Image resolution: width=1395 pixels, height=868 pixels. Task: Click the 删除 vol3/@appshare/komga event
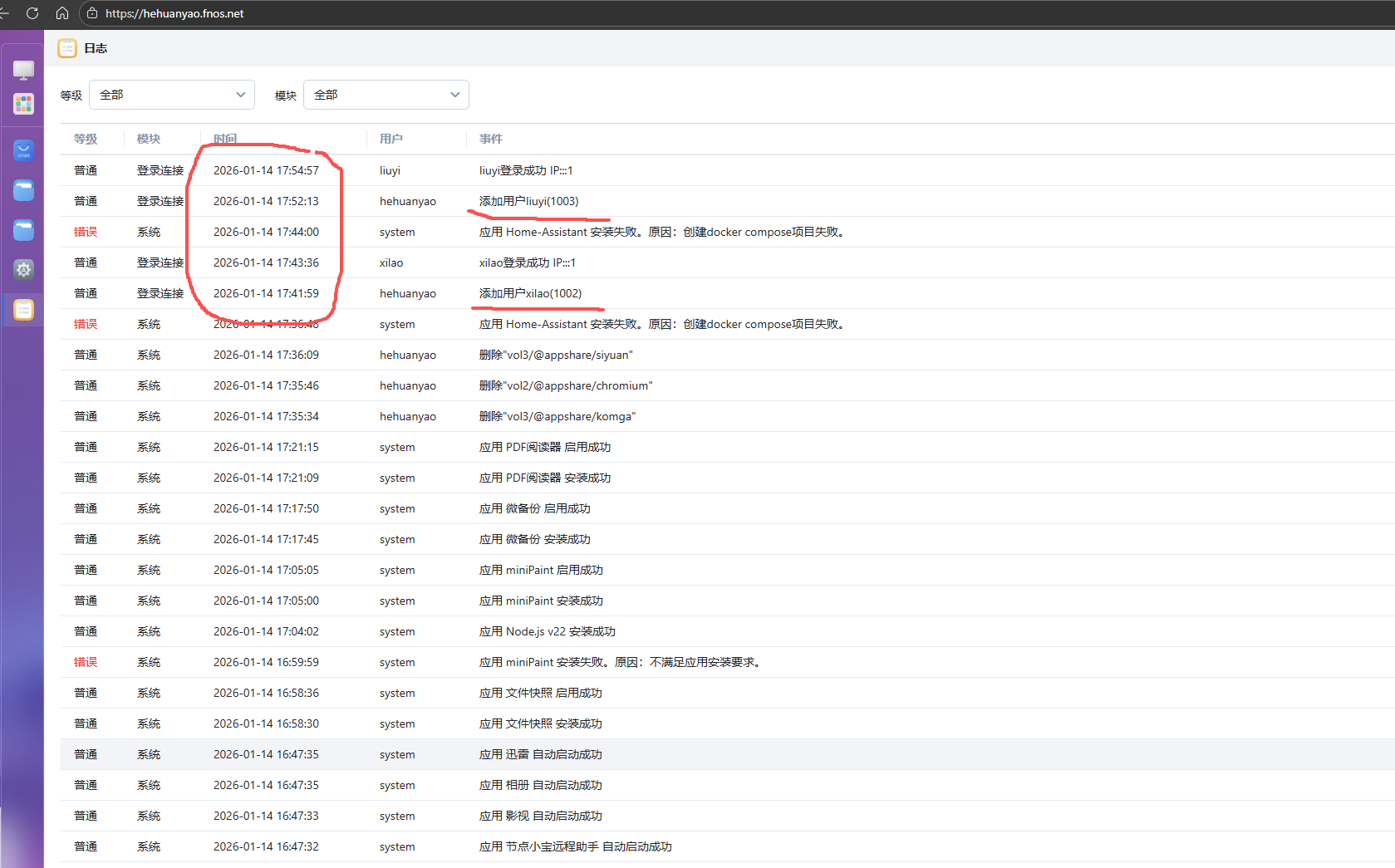click(558, 416)
